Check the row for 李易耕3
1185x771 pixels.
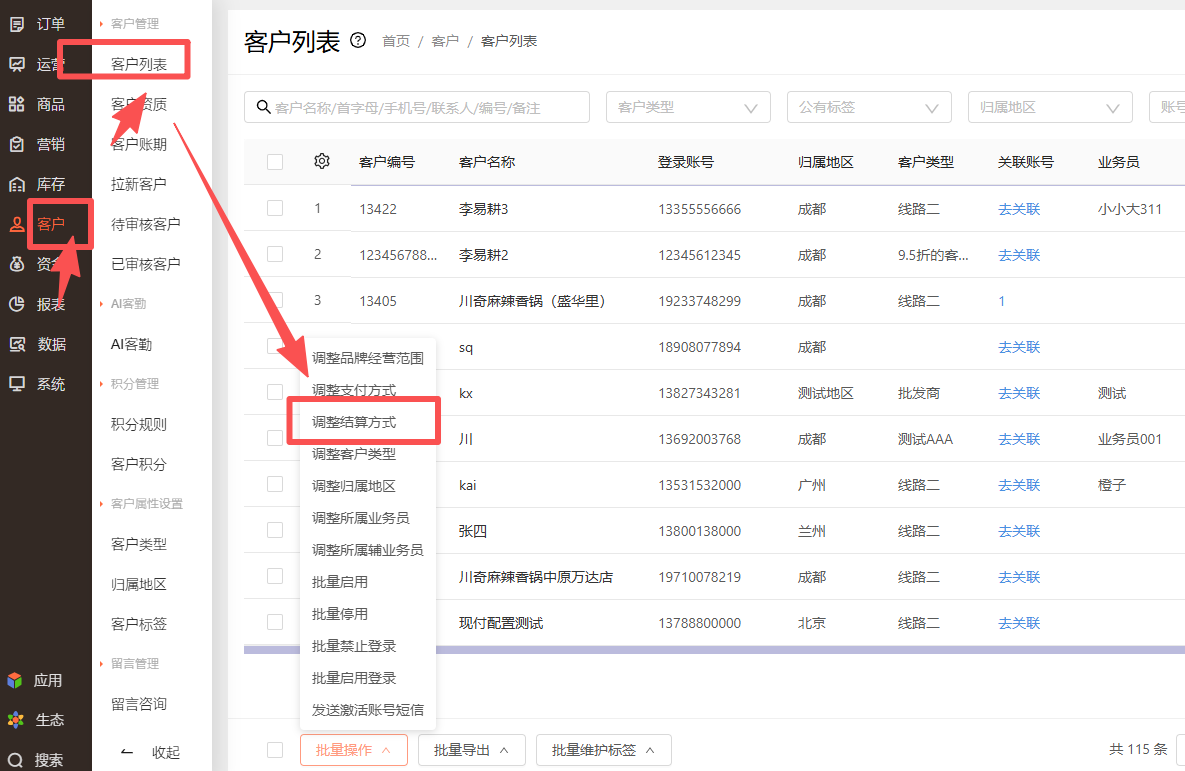[275, 208]
